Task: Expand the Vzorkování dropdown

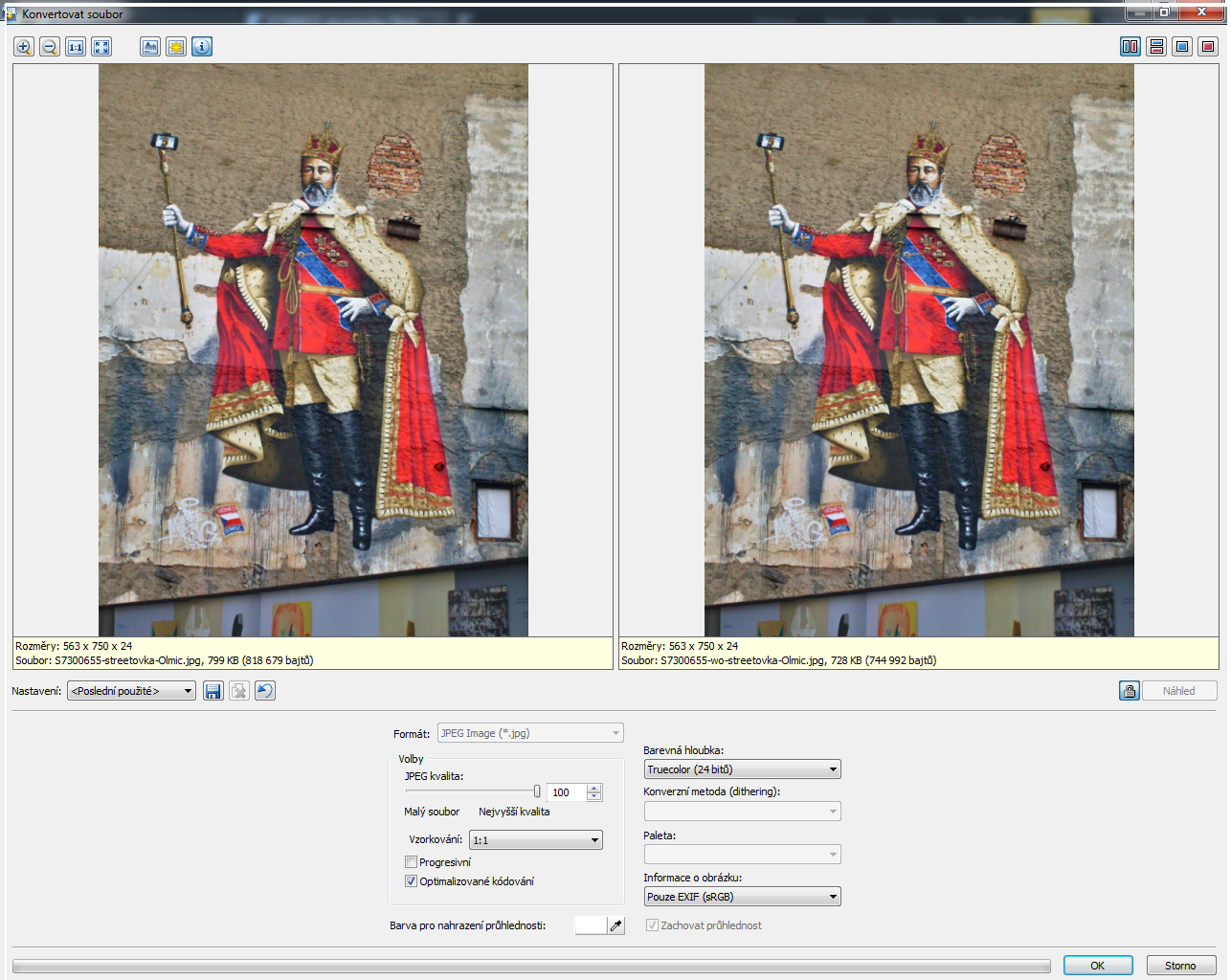Action: click(x=535, y=840)
